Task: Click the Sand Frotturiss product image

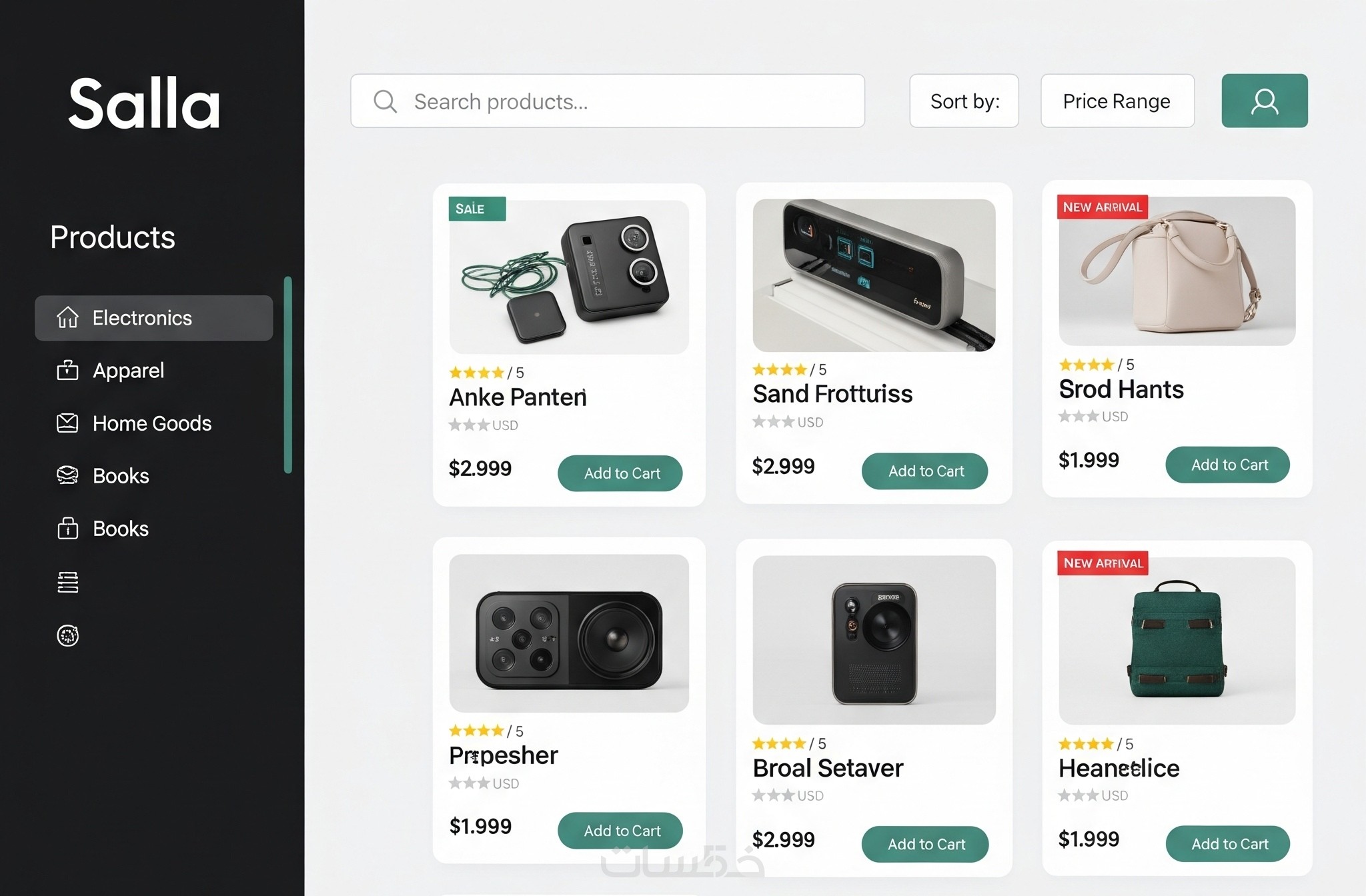Action: tap(874, 275)
